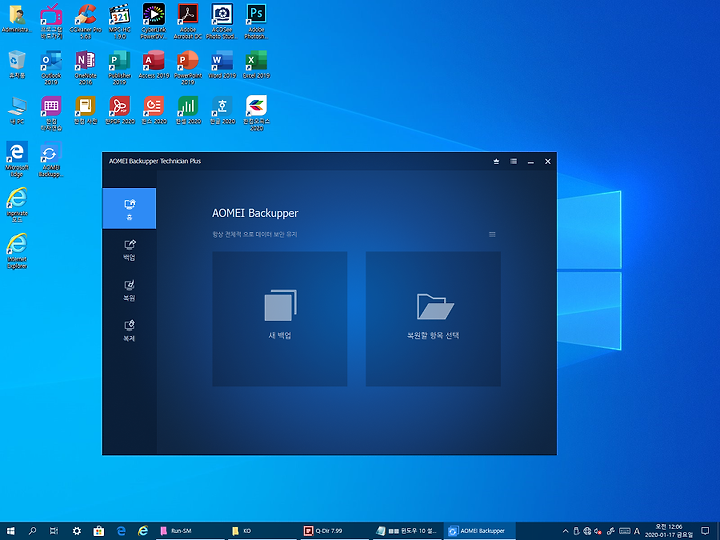Select the Hanshow 2020 desktop icon
720x540 pixels.
pos(154,111)
